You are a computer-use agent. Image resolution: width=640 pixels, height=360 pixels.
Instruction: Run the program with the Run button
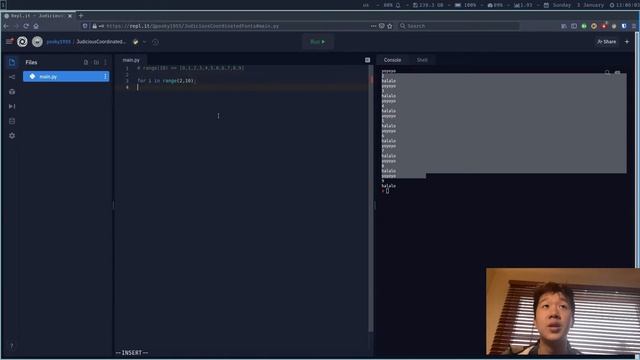pos(318,42)
